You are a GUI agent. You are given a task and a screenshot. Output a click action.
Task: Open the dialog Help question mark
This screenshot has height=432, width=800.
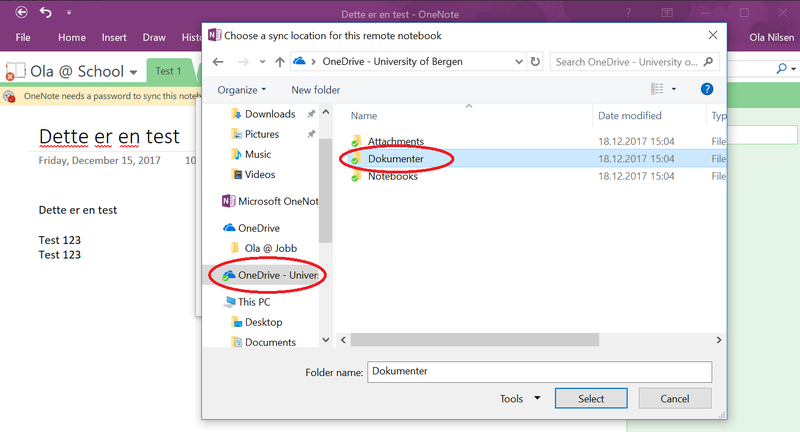(707, 90)
